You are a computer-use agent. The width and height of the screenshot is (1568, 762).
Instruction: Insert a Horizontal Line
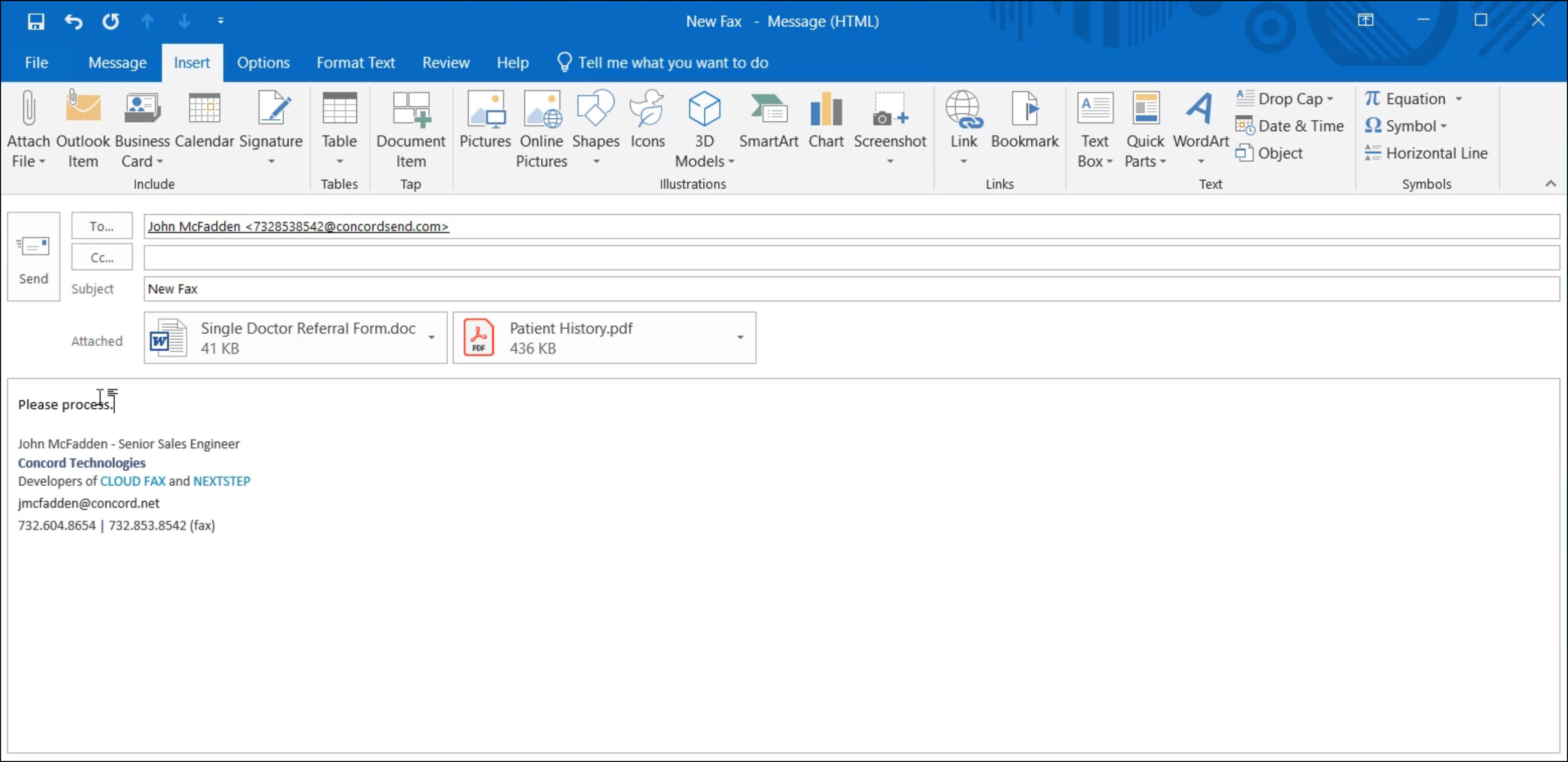pos(1426,154)
